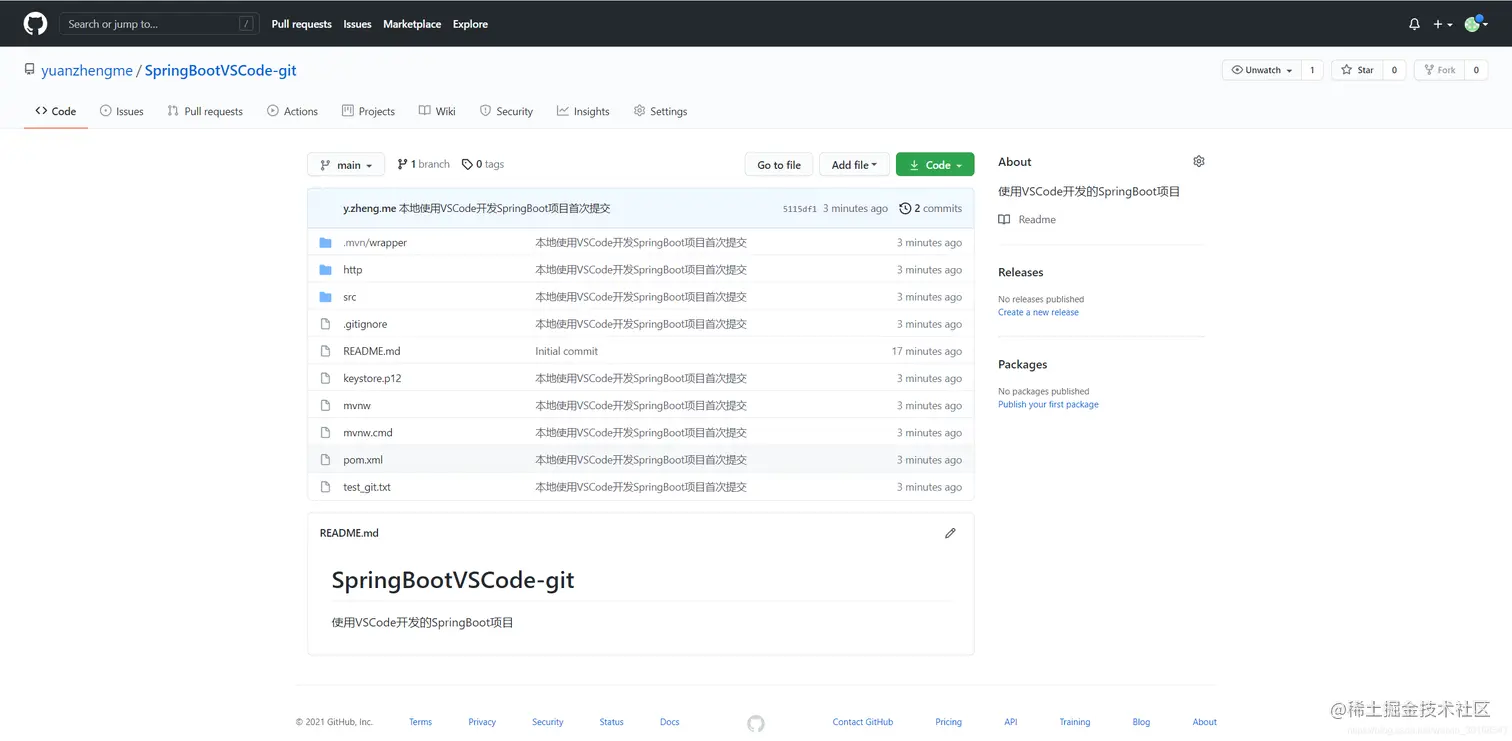Open the Readme link under About
Screen dimensions: 1512x741
[x=1027, y=220]
